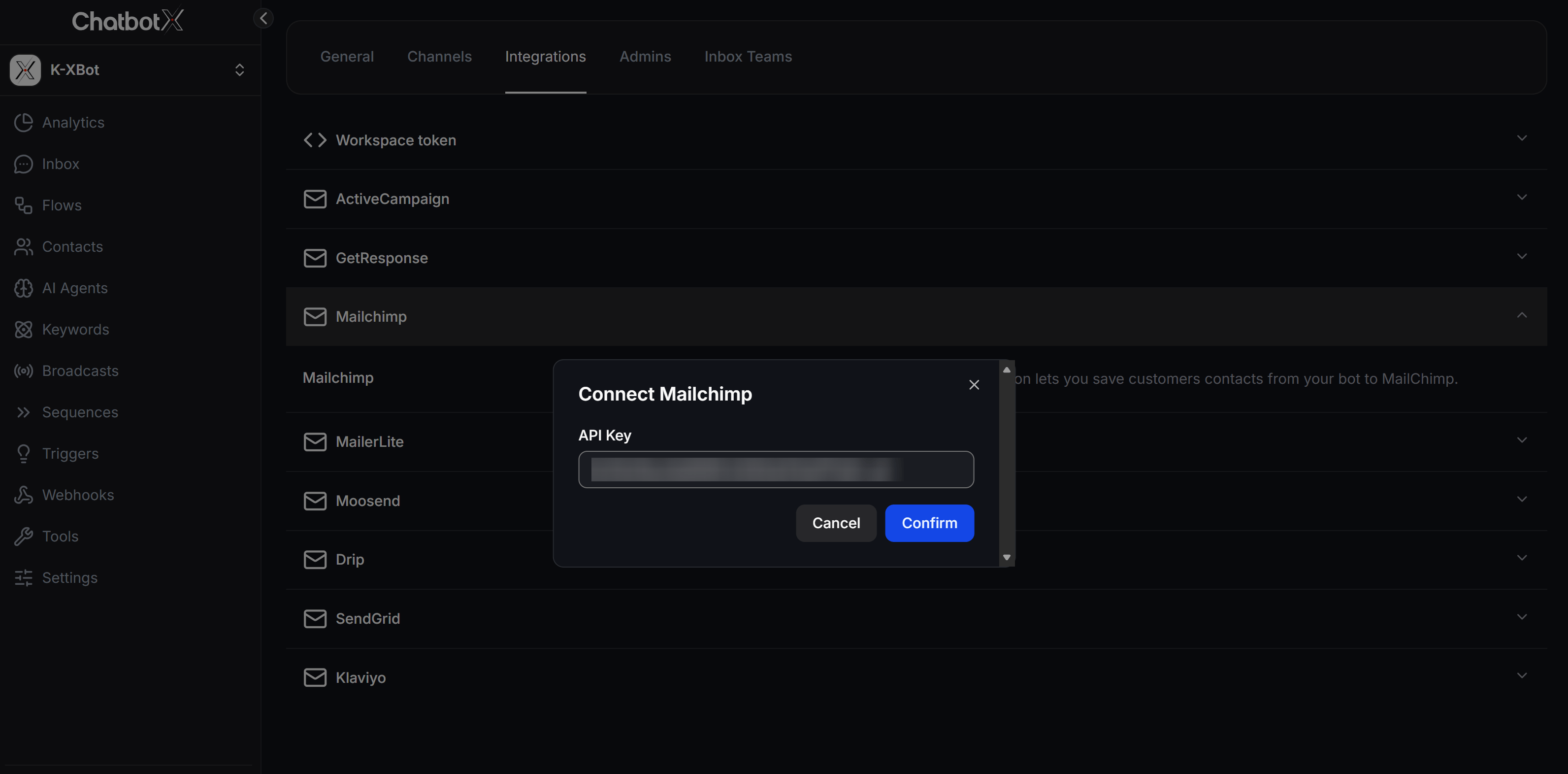
Task: Collapse the sidebar with the arrow button
Action: [263, 18]
